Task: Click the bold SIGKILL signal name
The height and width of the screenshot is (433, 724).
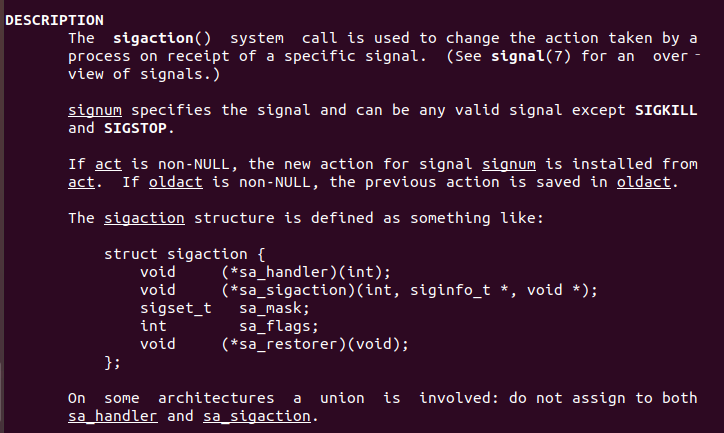Action: [667, 110]
